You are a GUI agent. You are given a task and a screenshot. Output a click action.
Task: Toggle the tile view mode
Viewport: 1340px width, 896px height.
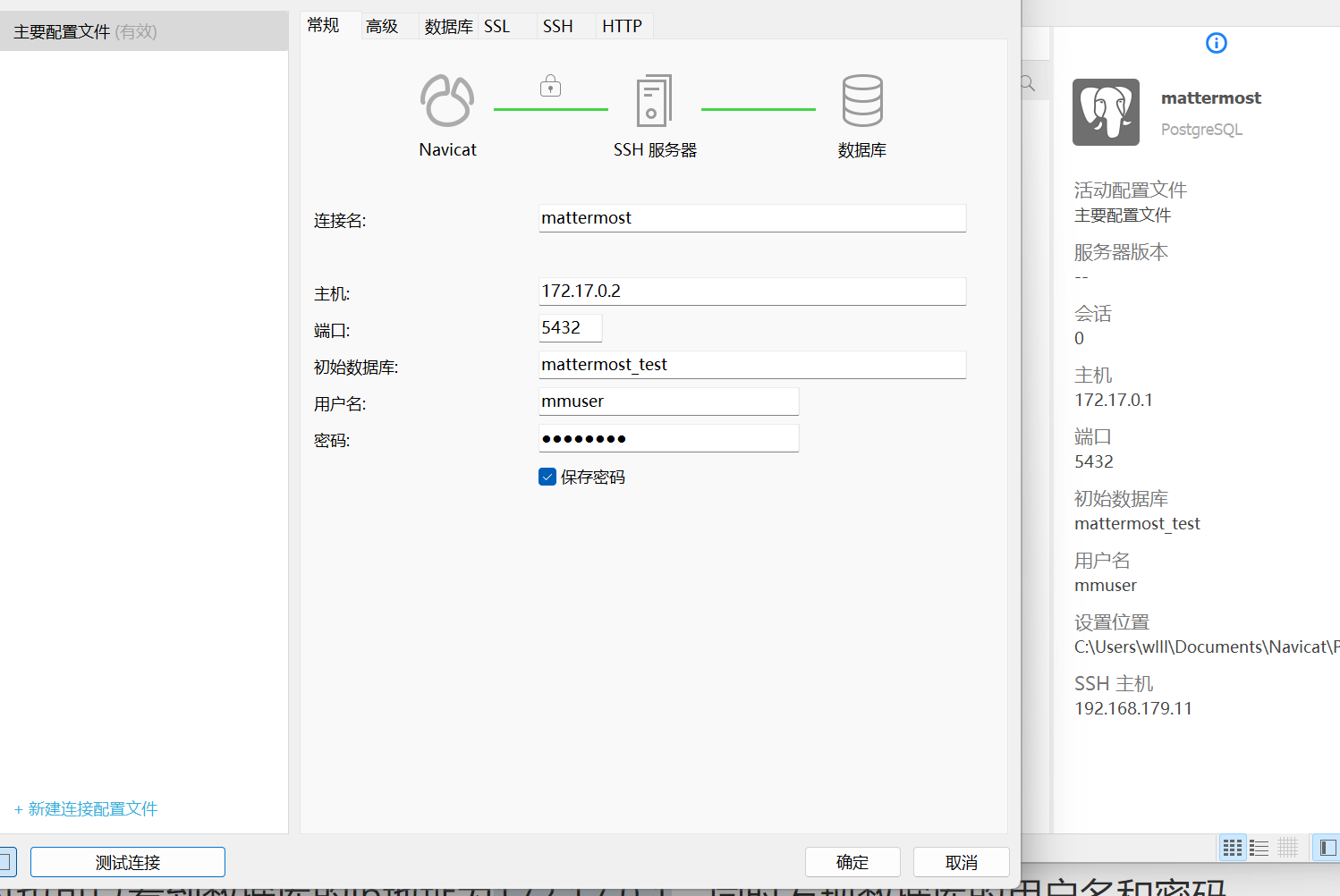(1233, 848)
